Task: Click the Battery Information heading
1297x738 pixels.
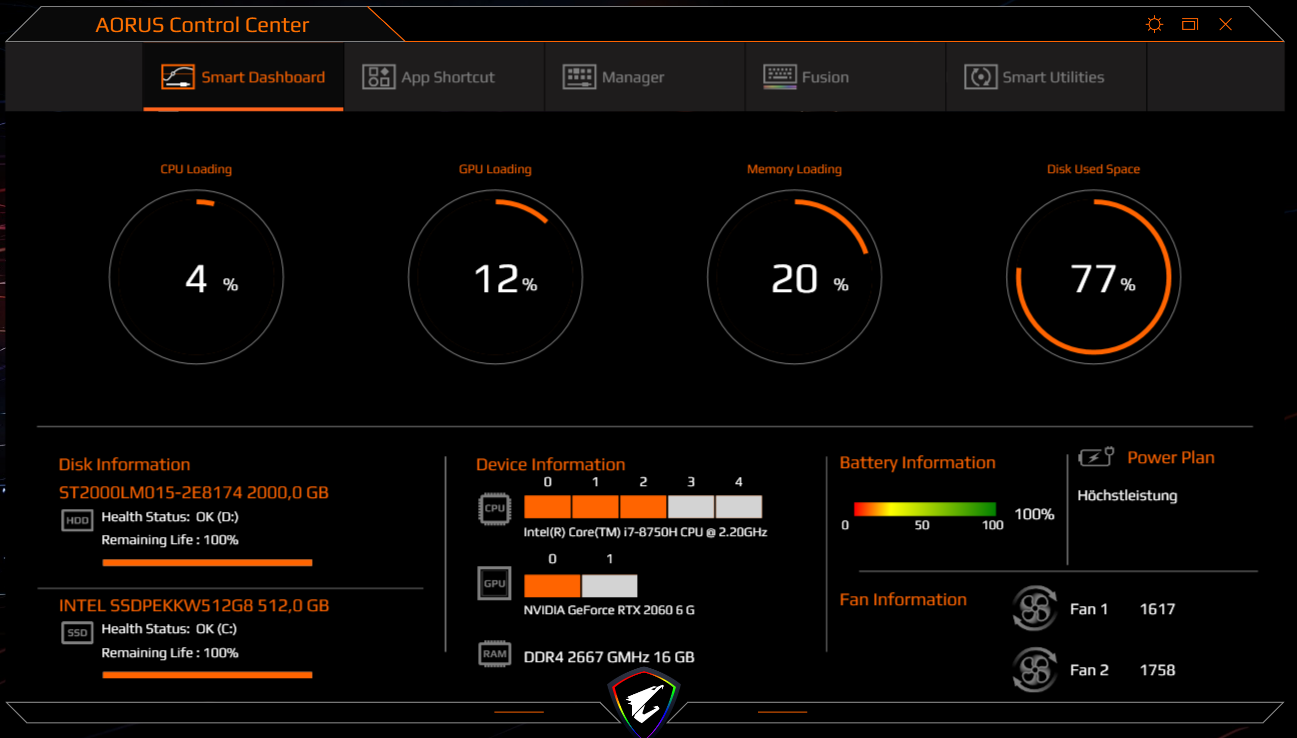Action: click(917, 463)
